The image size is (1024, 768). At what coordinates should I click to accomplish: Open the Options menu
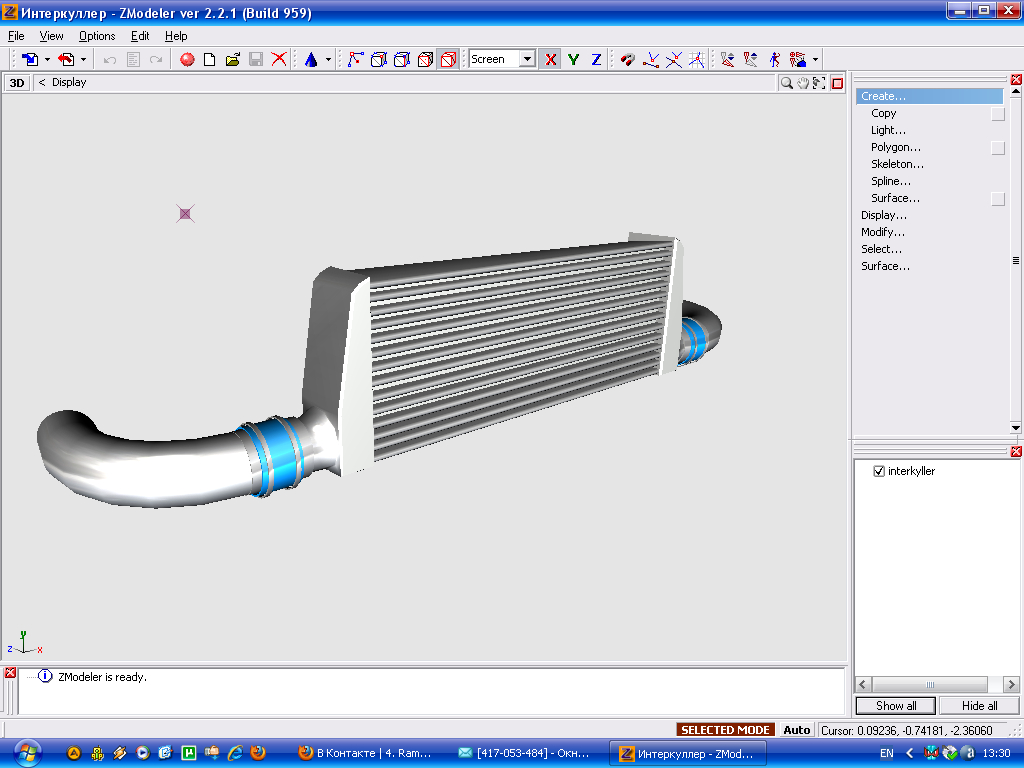coord(97,36)
